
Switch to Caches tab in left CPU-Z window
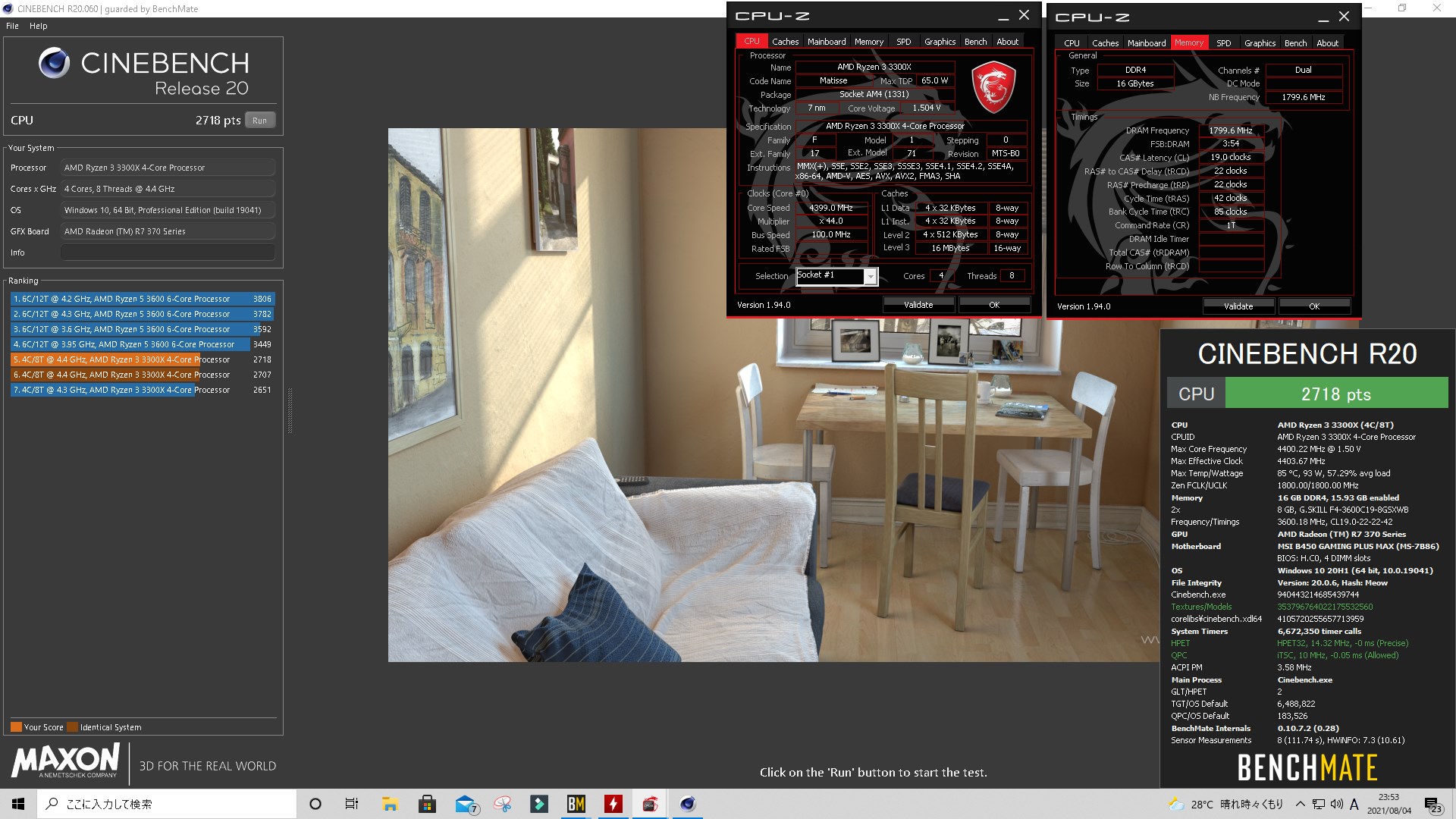pyautogui.click(x=785, y=42)
